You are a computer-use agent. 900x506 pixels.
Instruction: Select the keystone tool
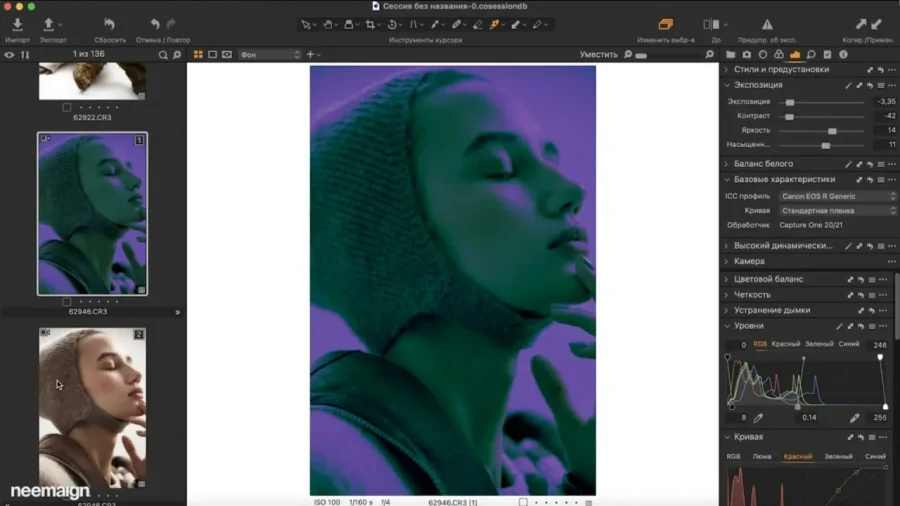(x=413, y=25)
